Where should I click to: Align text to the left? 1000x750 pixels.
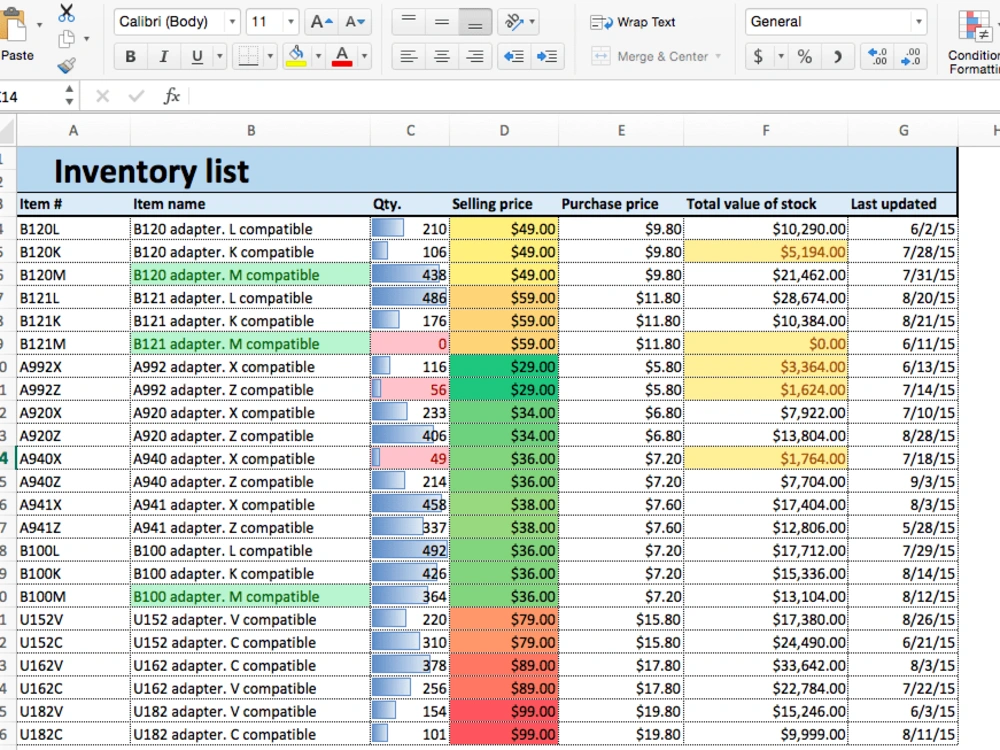tap(409, 57)
